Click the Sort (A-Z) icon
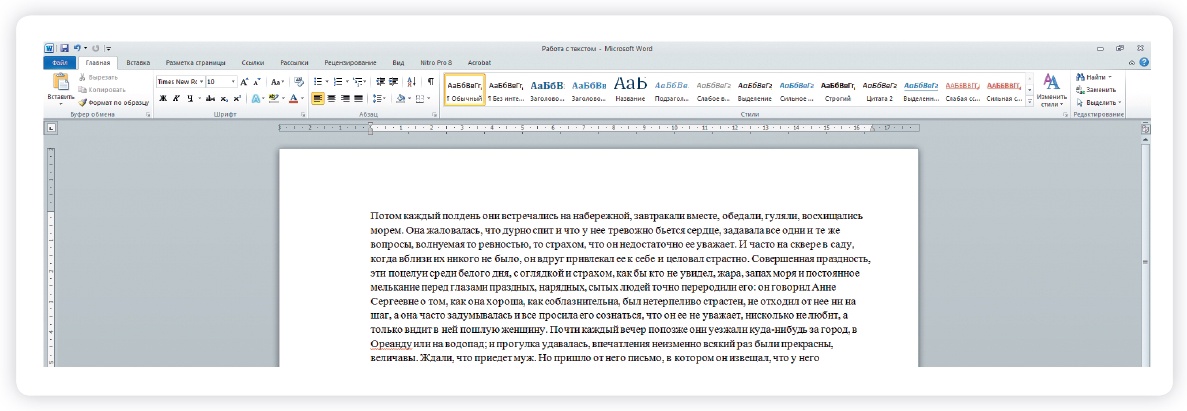Screen dimensions: 1187x411 [x=412, y=81]
